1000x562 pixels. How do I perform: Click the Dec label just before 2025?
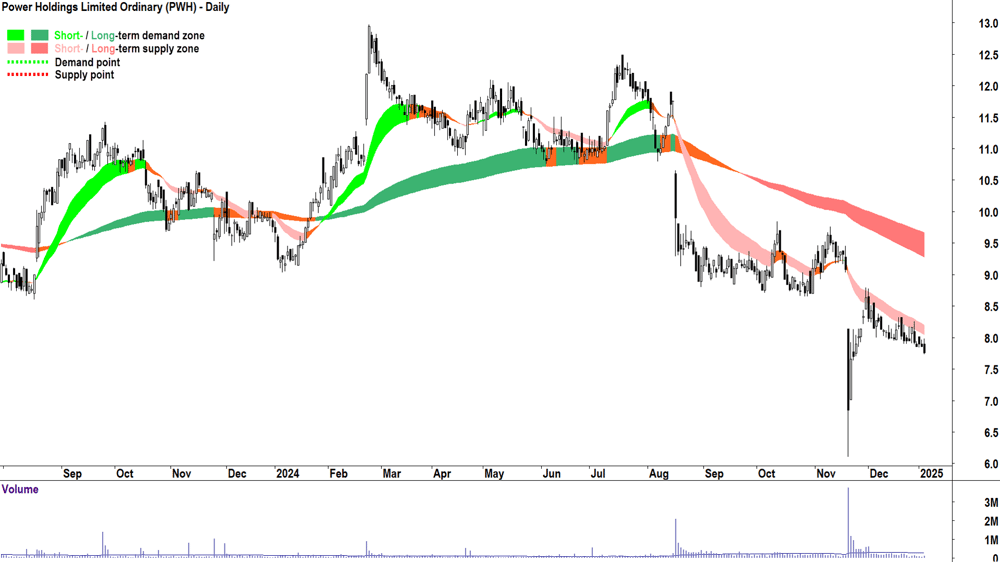pyautogui.click(x=879, y=474)
